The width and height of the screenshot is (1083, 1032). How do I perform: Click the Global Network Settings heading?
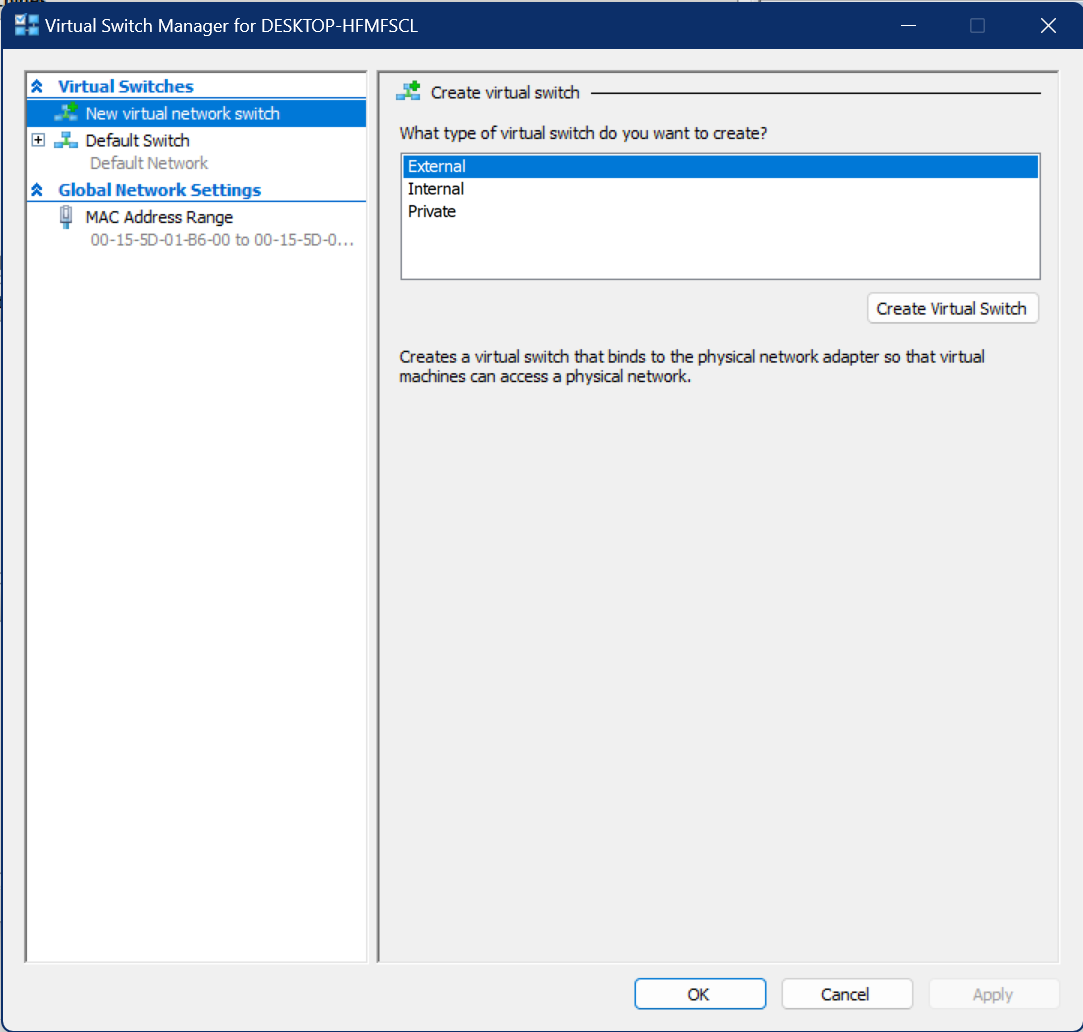point(159,190)
